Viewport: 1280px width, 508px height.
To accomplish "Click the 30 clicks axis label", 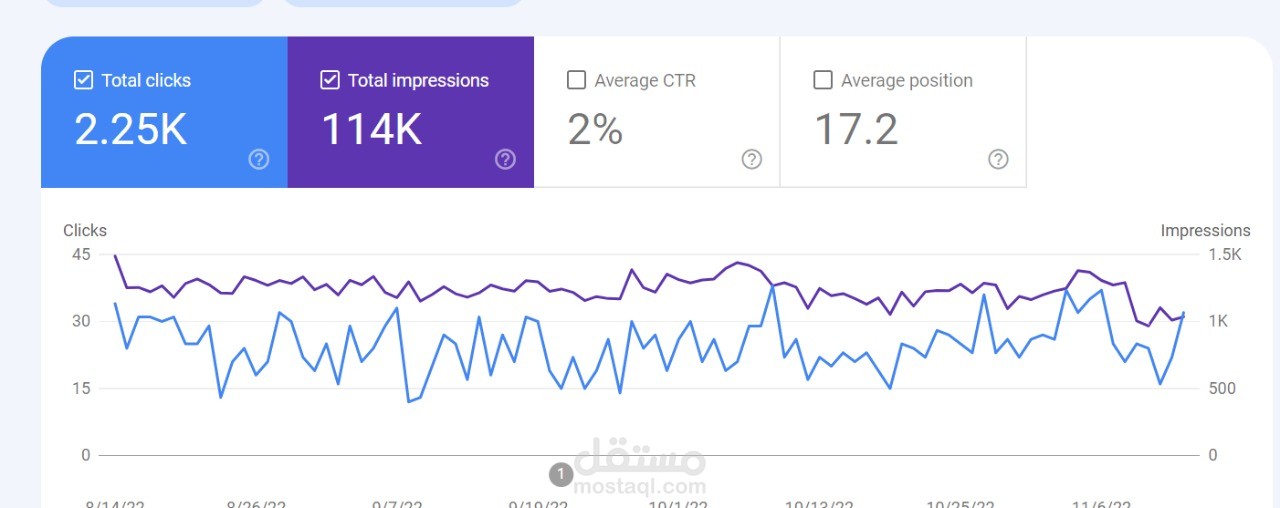I will [x=81, y=321].
